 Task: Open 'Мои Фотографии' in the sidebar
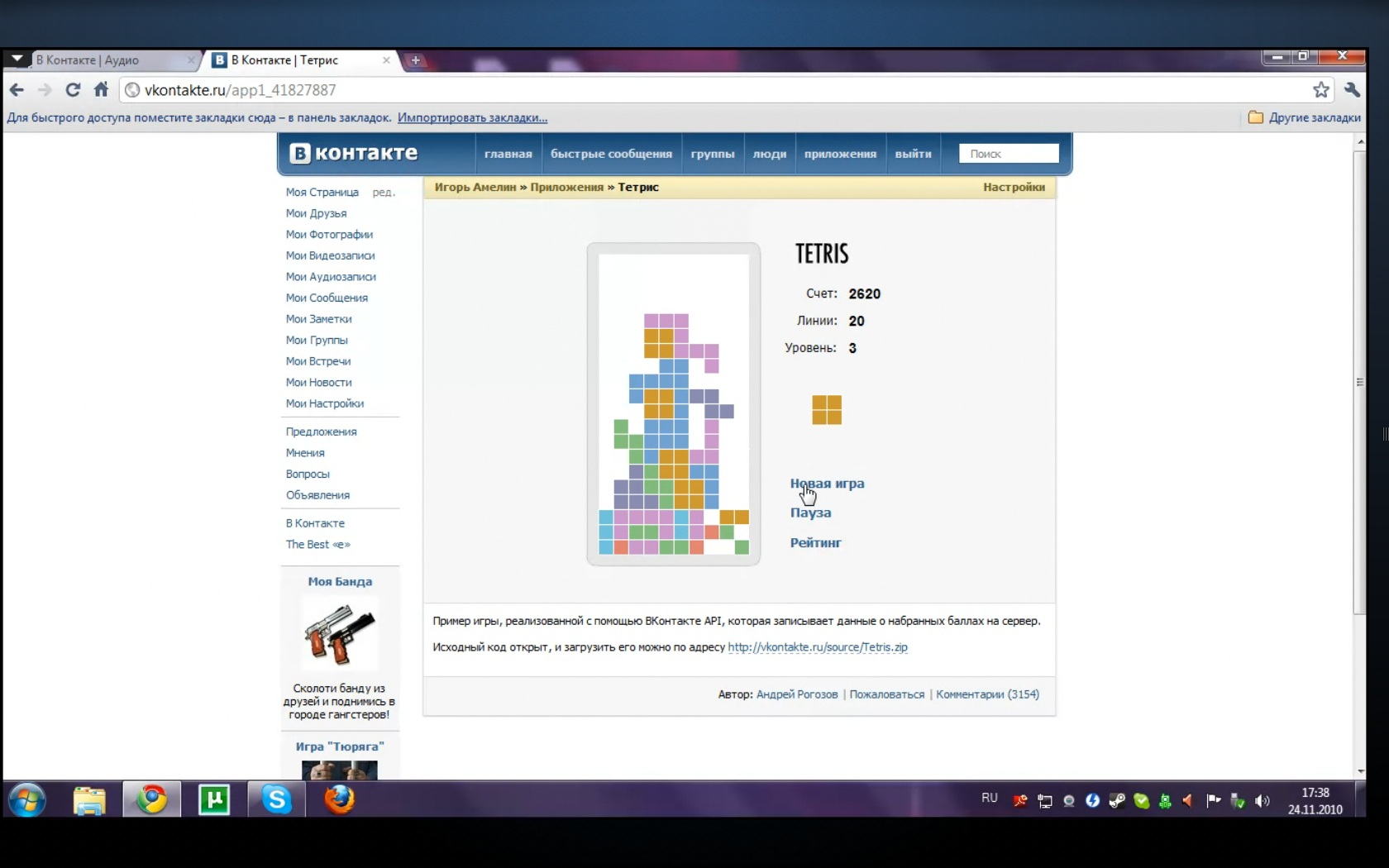click(x=329, y=235)
